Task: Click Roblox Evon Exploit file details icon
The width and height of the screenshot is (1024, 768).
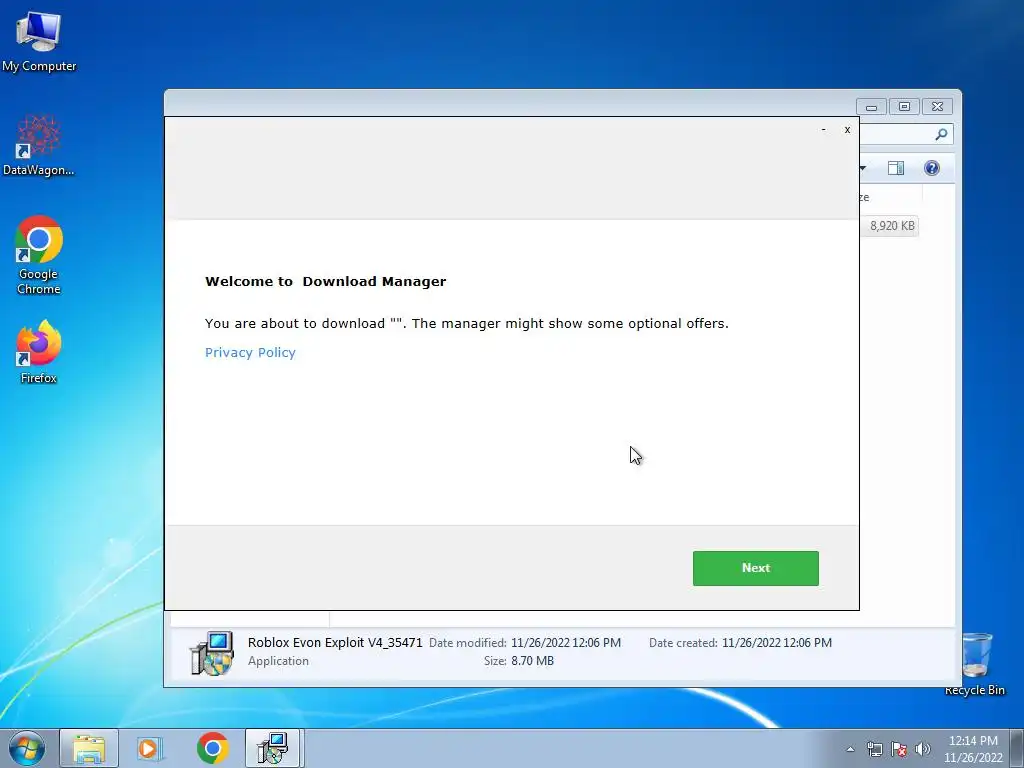Action: coord(212,652)
